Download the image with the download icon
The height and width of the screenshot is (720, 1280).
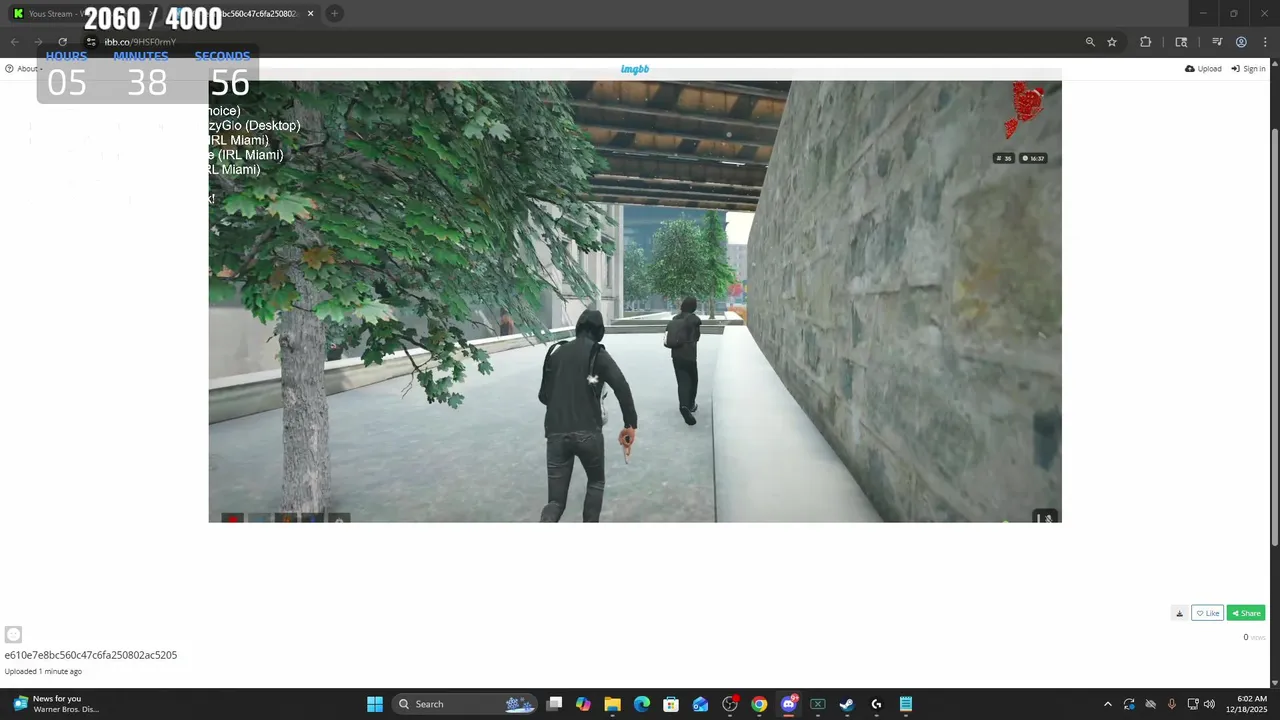coord(1179,613)
